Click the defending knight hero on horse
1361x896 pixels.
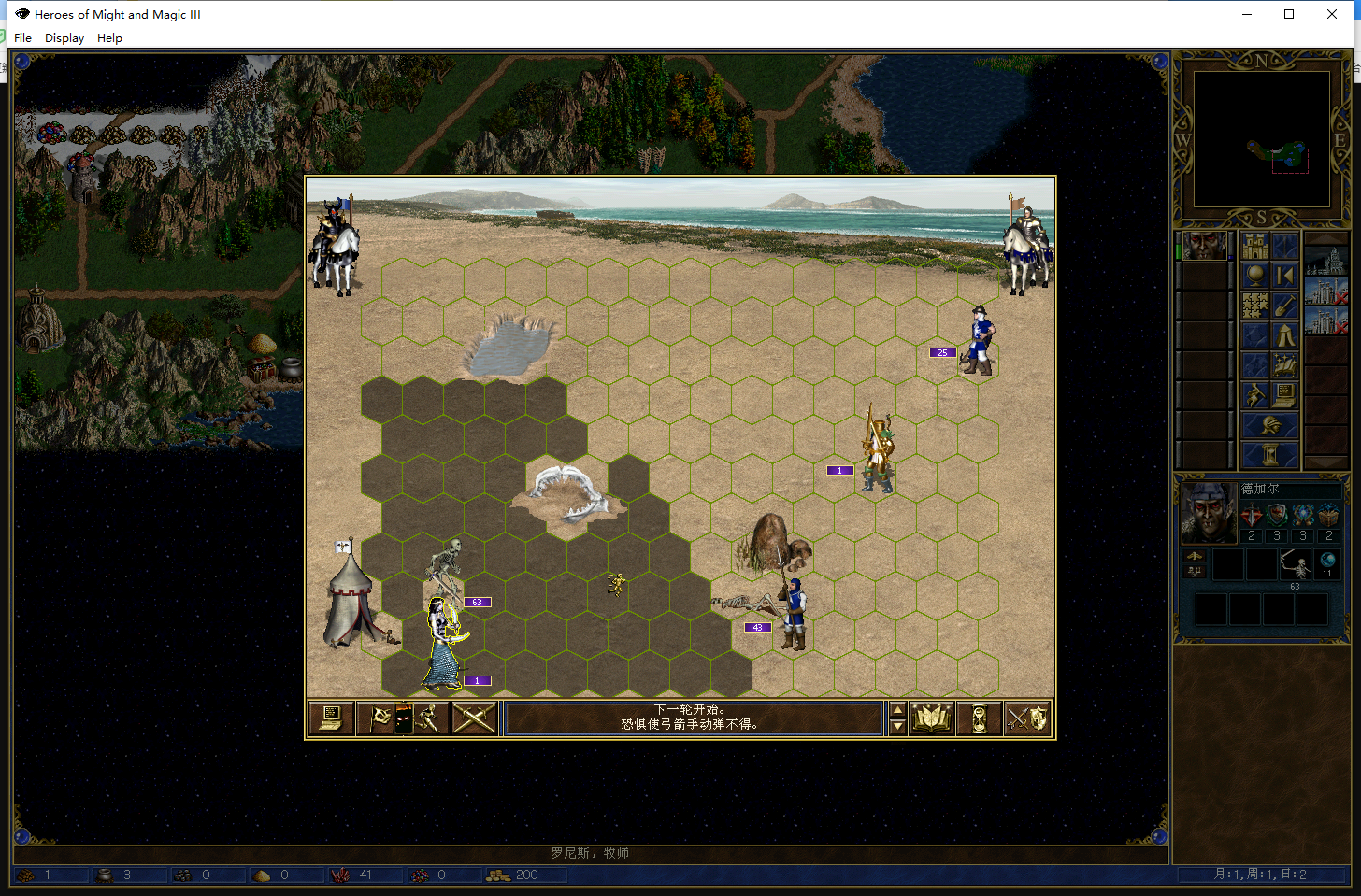click(1026, 245)
